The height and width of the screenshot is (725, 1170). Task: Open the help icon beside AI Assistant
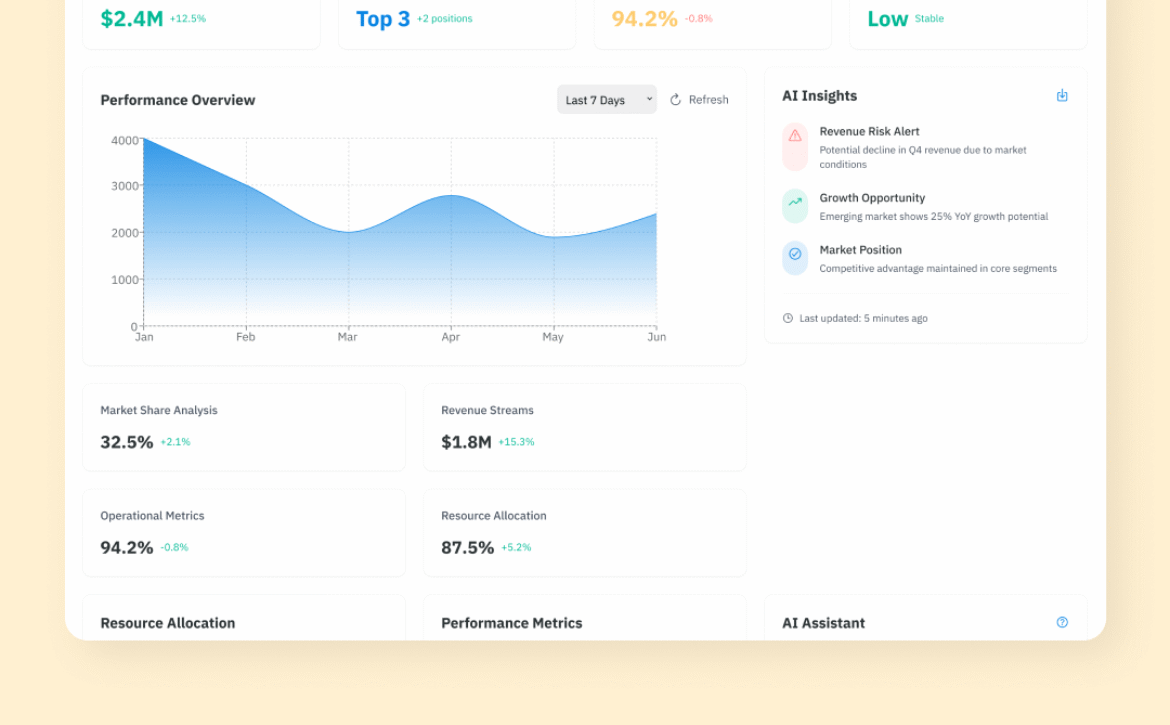[x=1062, y=622]
